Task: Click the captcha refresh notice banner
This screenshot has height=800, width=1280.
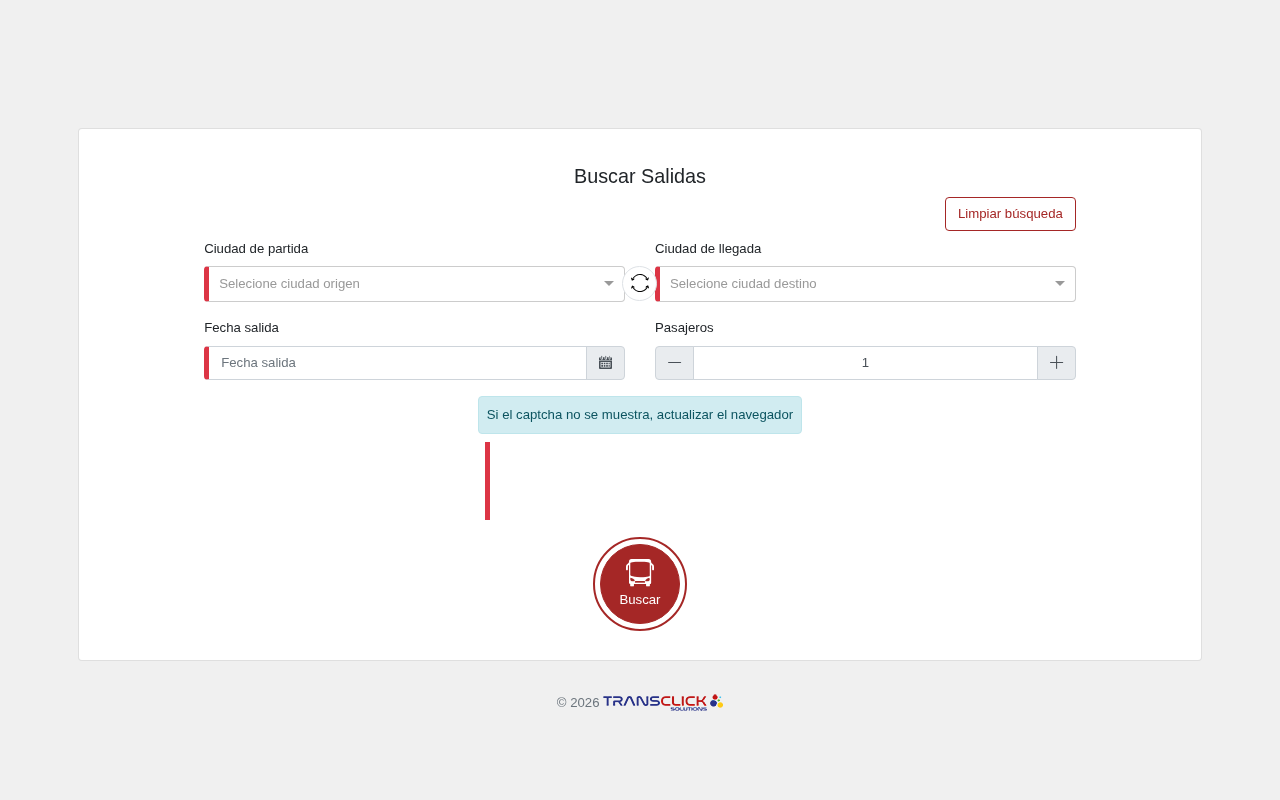Action: 640,415
